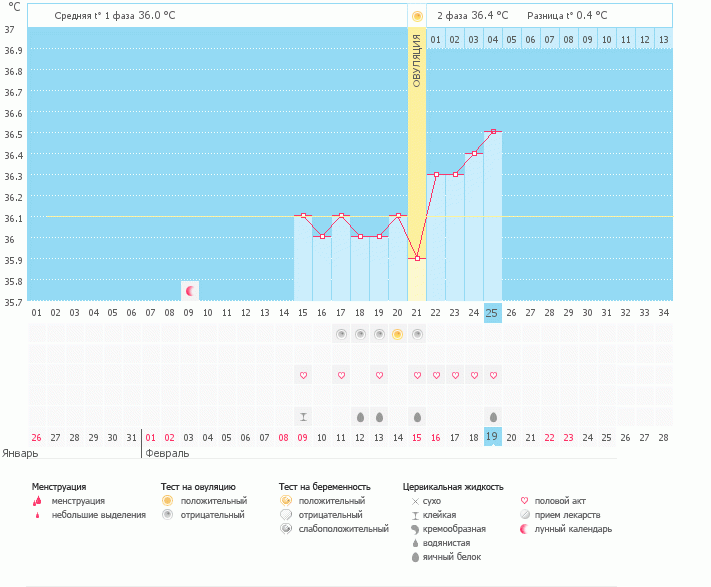Click the heart icon on cycle day 22
Screen dimensions: 711x587
436,375
